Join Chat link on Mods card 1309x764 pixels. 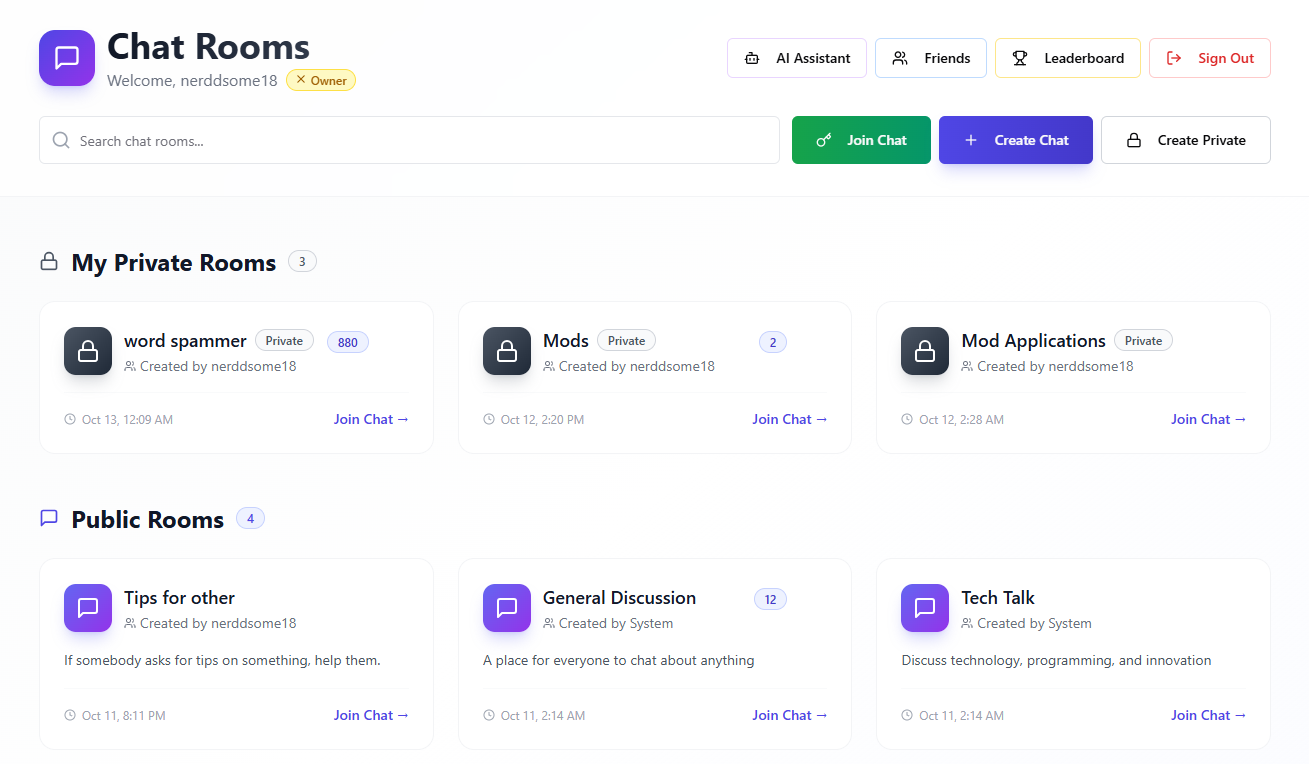coord(790,419)
